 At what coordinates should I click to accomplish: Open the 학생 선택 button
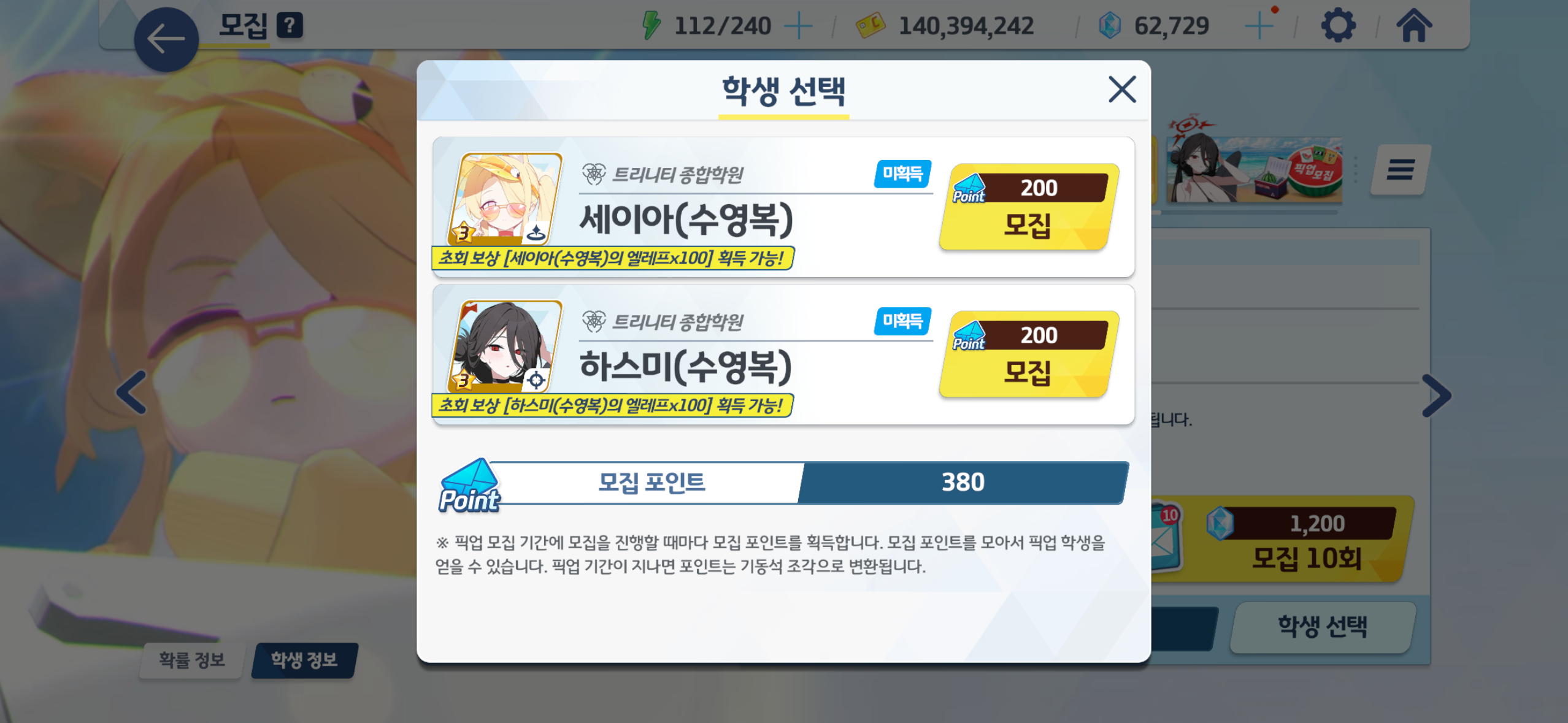(x=1323, y=627)
